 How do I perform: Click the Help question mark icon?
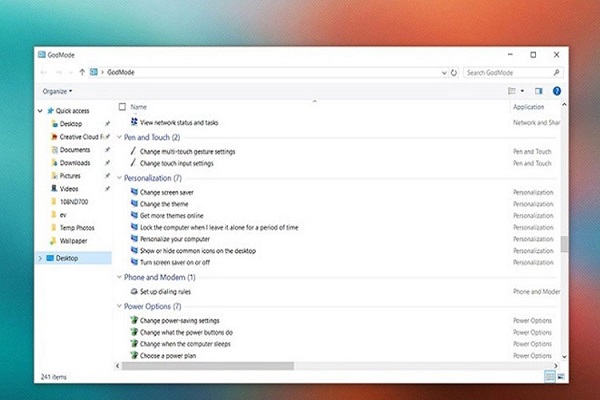[x=557, y=90]
